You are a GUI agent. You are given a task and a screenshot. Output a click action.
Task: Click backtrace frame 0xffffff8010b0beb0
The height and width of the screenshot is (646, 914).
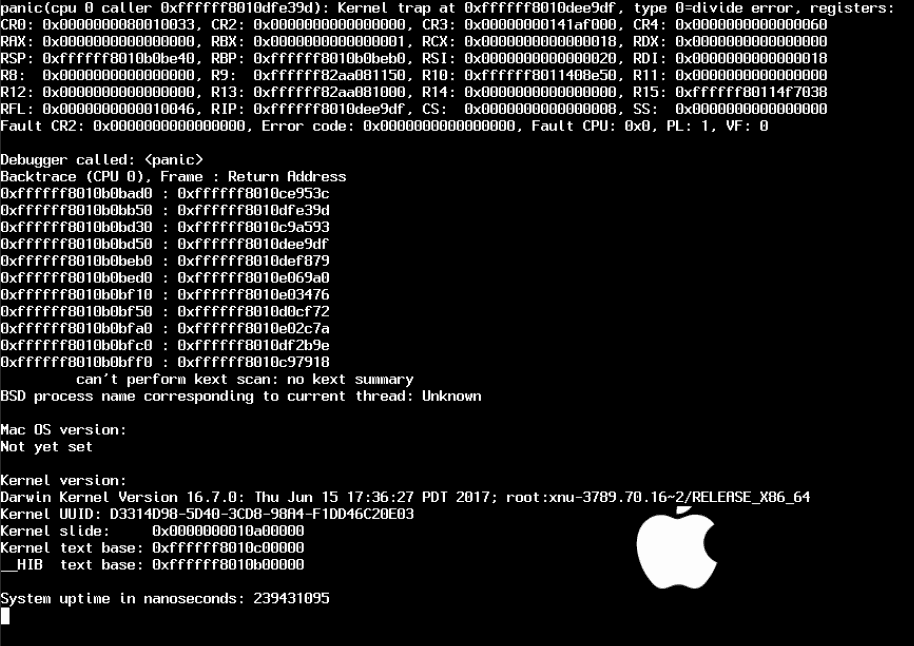pyautogui.click(x=76, y=261)
